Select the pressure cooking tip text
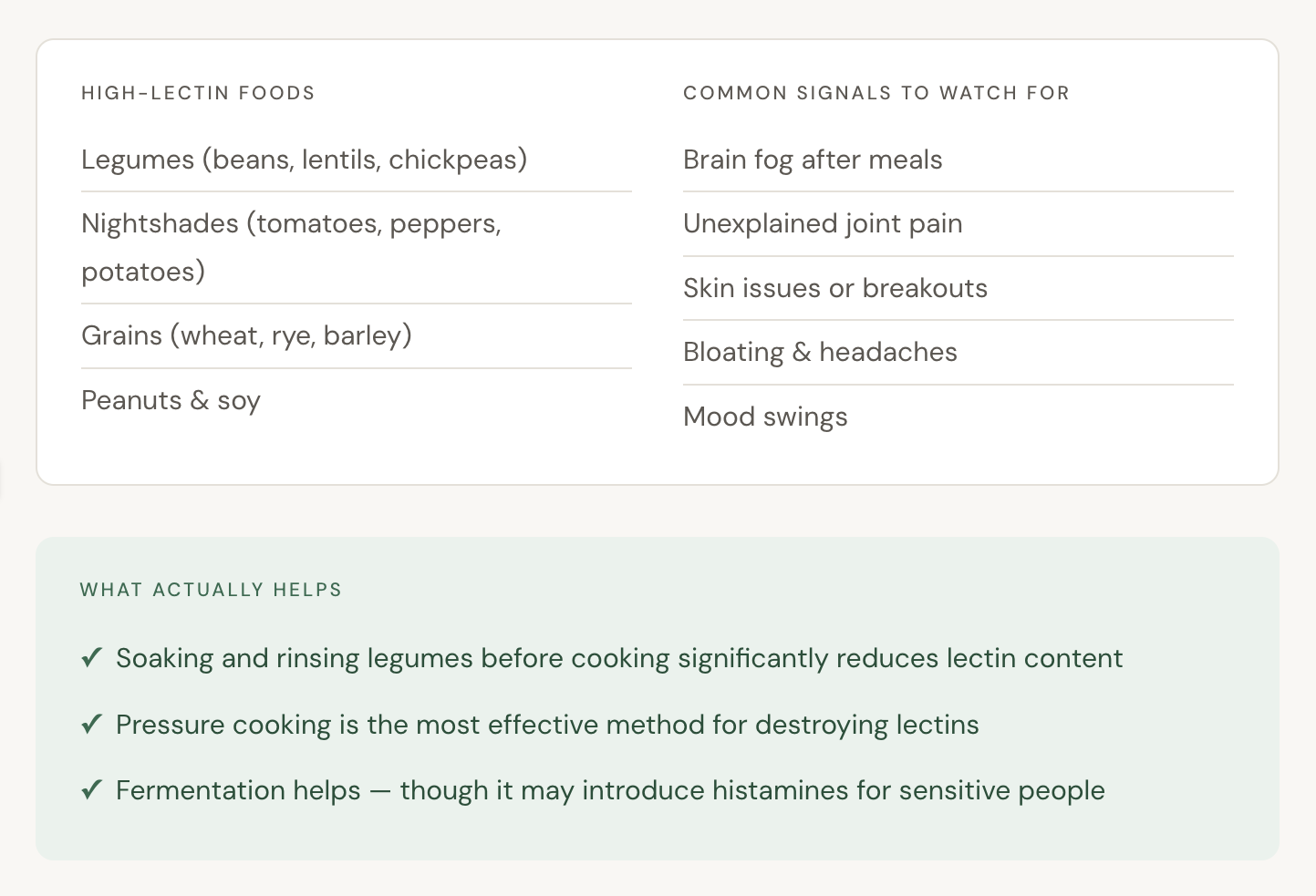Viewport: 1316px width, 896px height. pyautogui.click(x=547, y=725)
